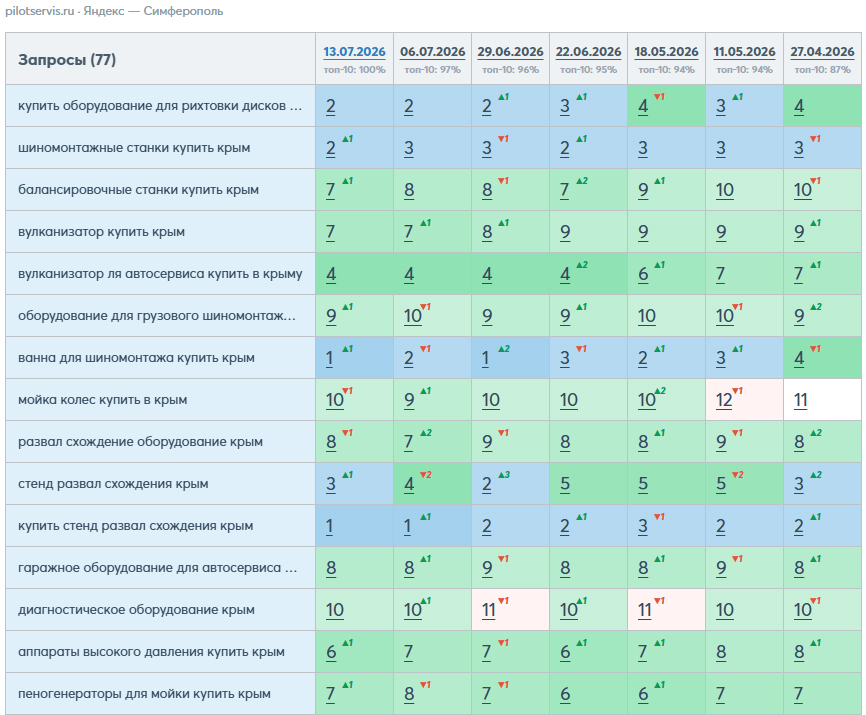Open the 13.07.2026 date column link

click(x=354, y=52)
